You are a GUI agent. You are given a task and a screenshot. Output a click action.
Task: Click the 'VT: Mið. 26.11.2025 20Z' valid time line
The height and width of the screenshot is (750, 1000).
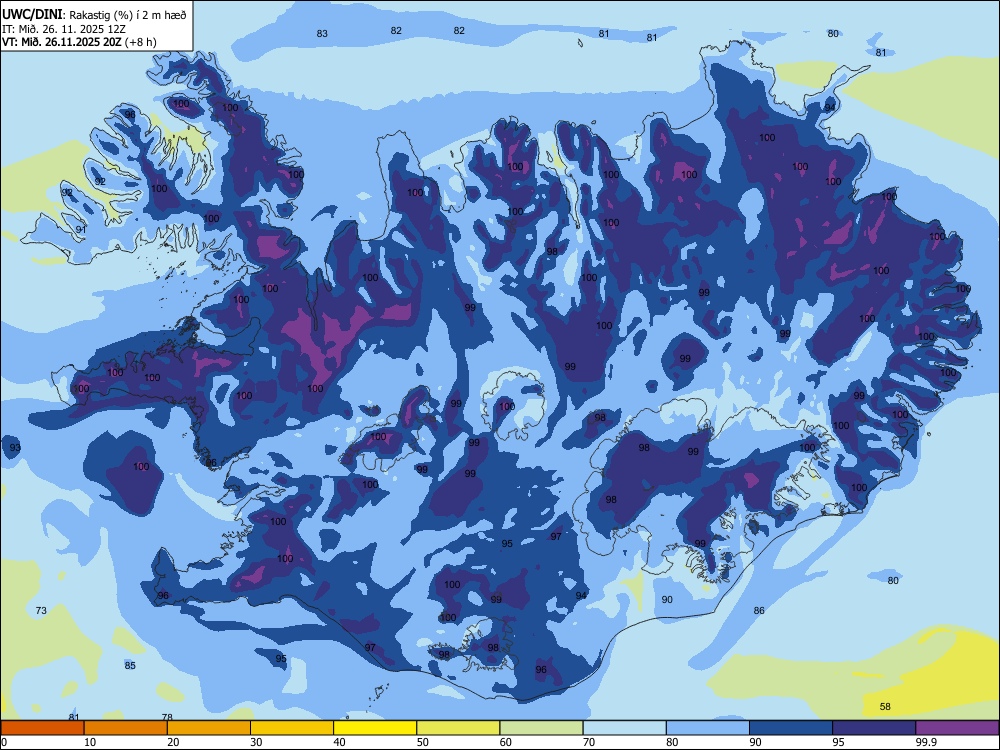click(63, 42)
